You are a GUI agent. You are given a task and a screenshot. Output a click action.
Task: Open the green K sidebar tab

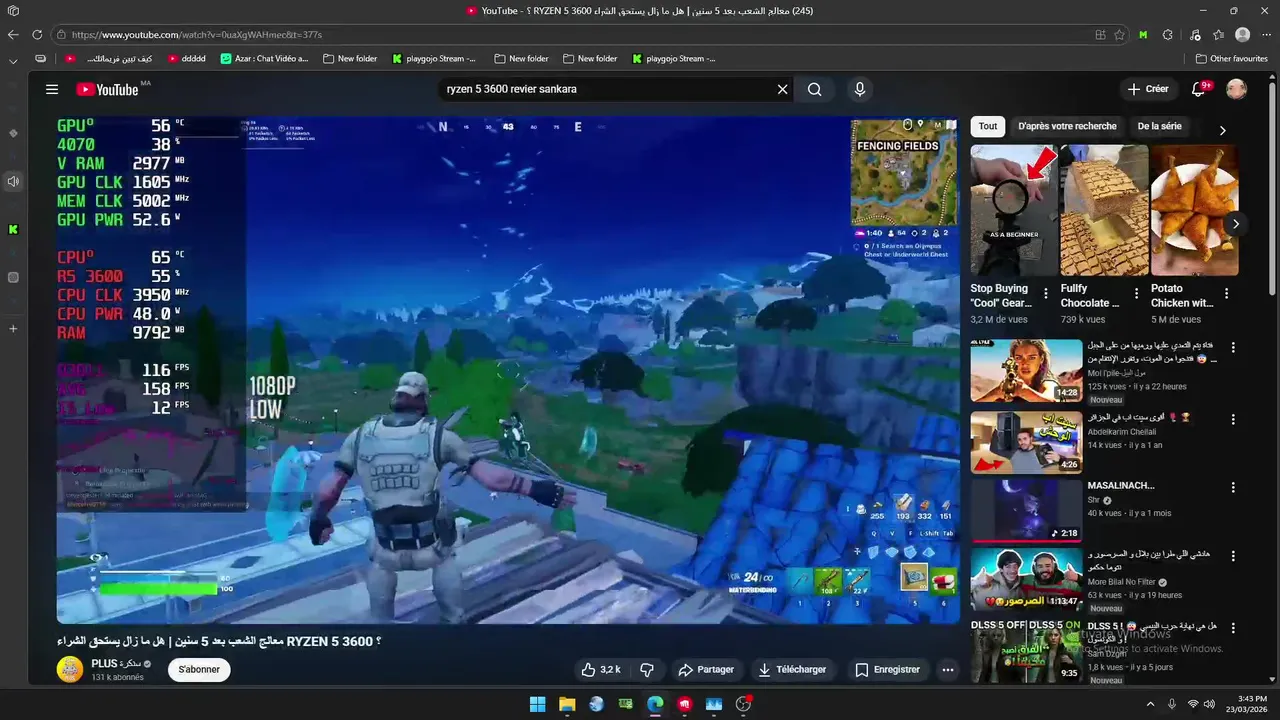coord(13,229)
